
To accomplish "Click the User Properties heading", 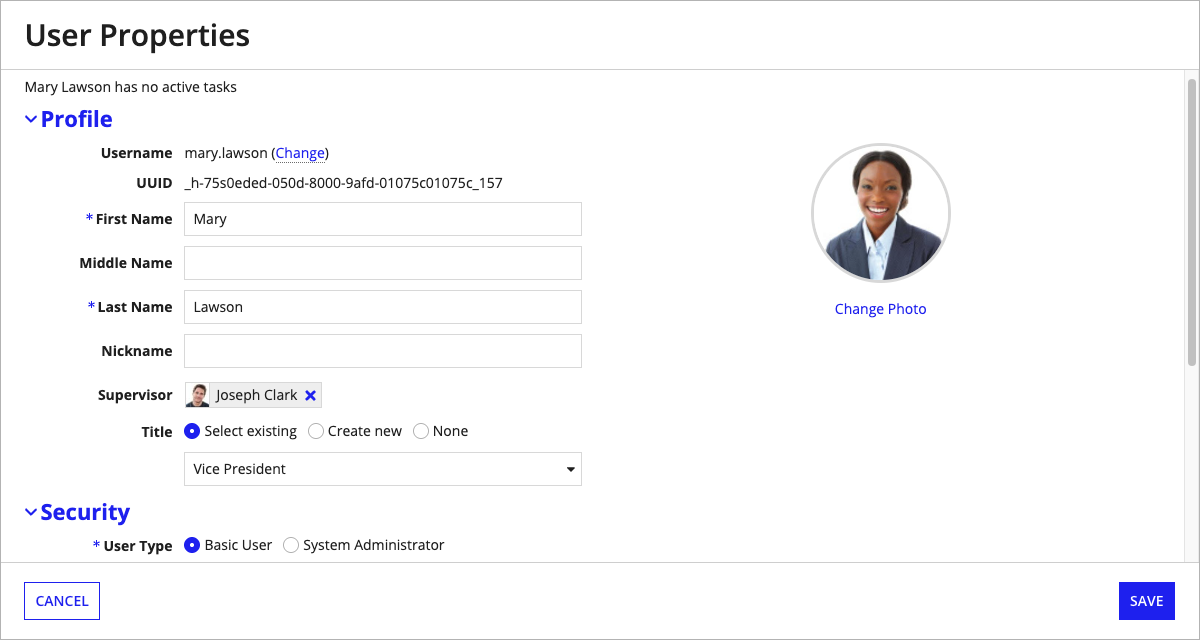I will 137,35.
